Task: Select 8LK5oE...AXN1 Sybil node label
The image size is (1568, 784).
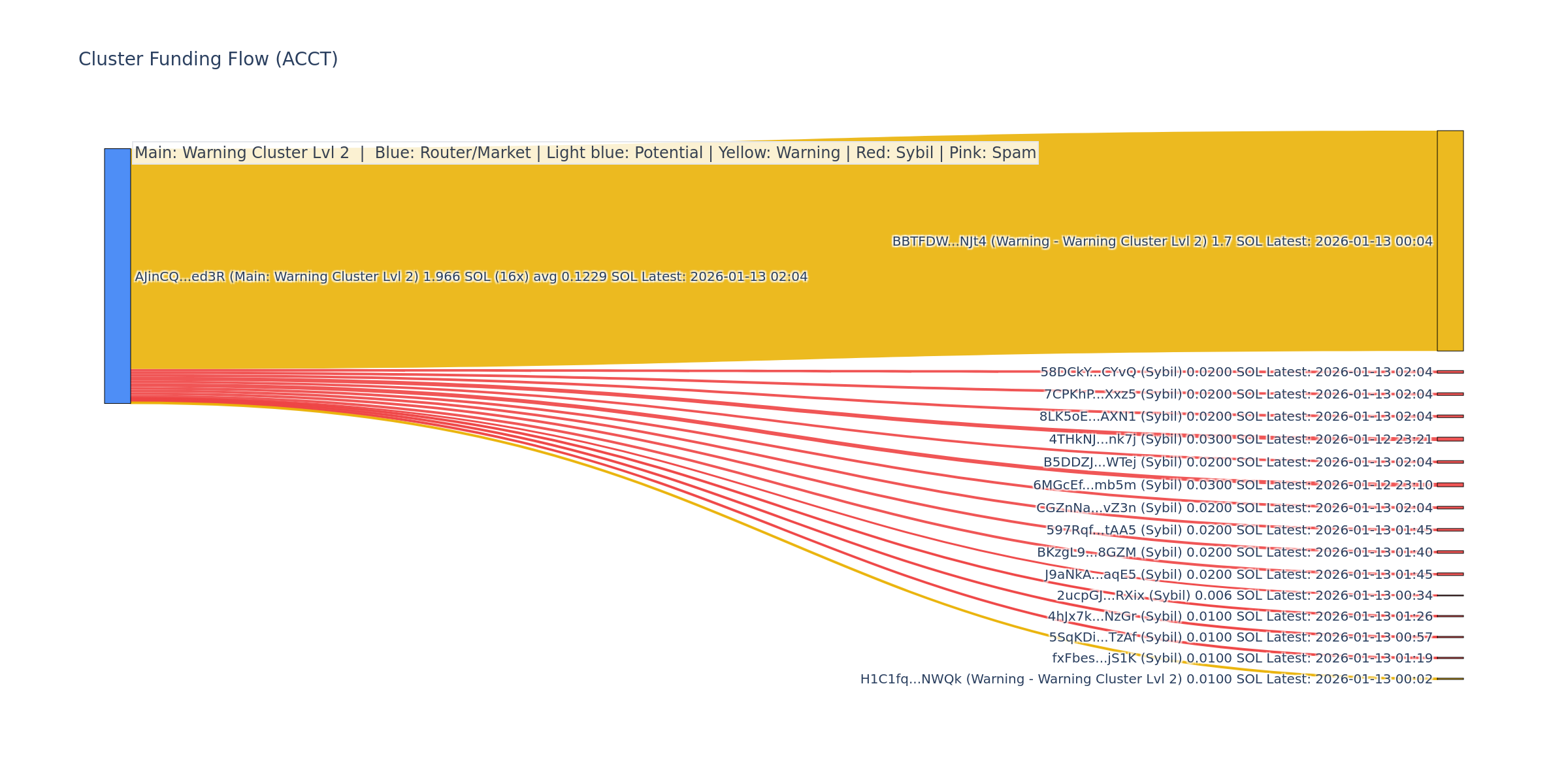Action: 1235,417
